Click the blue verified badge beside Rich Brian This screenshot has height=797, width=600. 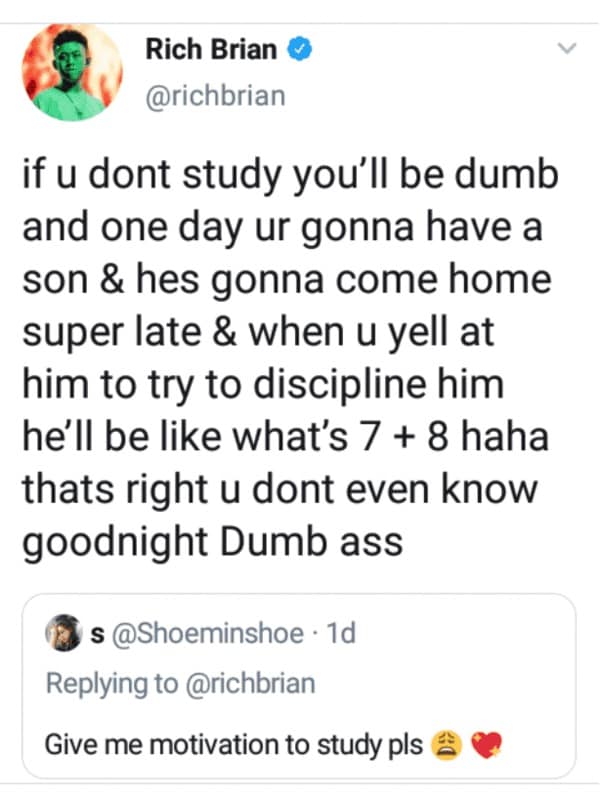pos(297,49)
